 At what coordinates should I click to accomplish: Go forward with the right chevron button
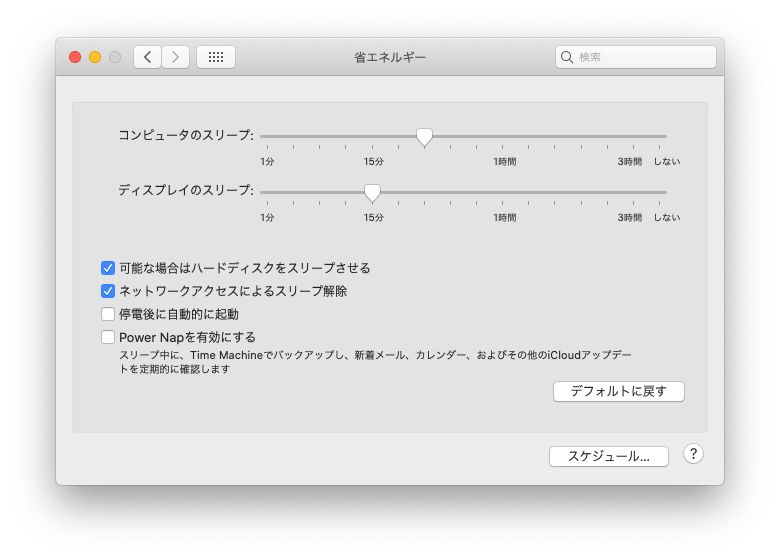pos(175,57)
